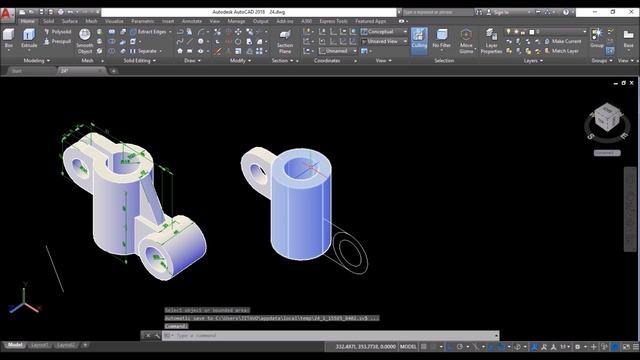Use the Separate solid editing tool
Viewport: 640px width, 360px height.
(144, 51)
